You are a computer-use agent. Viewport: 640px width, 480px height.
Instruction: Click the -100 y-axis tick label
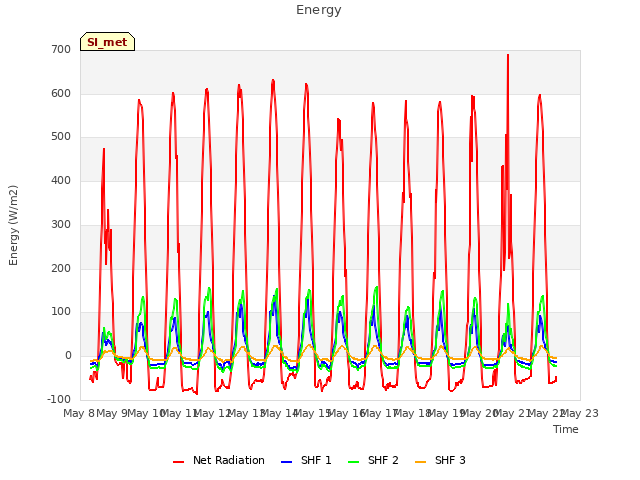point(59,400)
